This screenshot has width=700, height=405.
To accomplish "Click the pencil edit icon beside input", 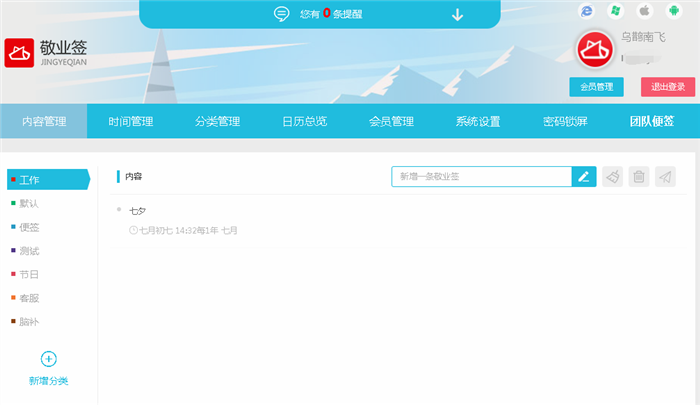I will point(584,177).
